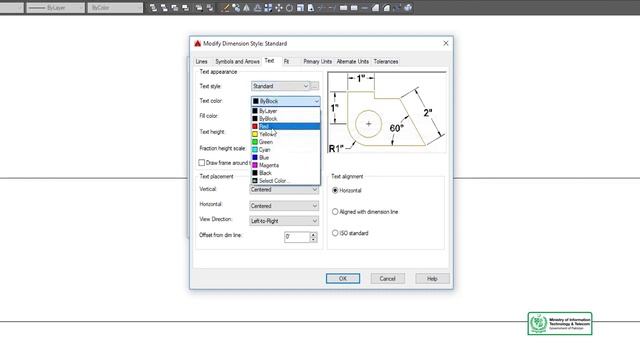
Task: Select the Chamfer tool
Action: 376,8
